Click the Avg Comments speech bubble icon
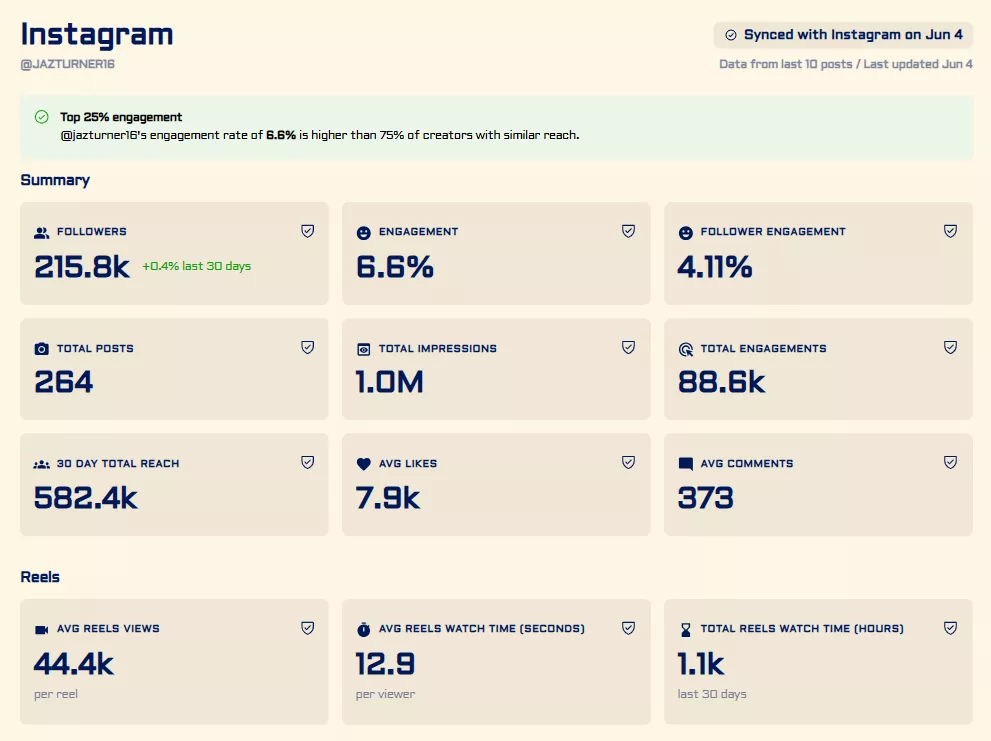Screen dimensions: 991x741 pyautogui.click(x=686, y=464)
